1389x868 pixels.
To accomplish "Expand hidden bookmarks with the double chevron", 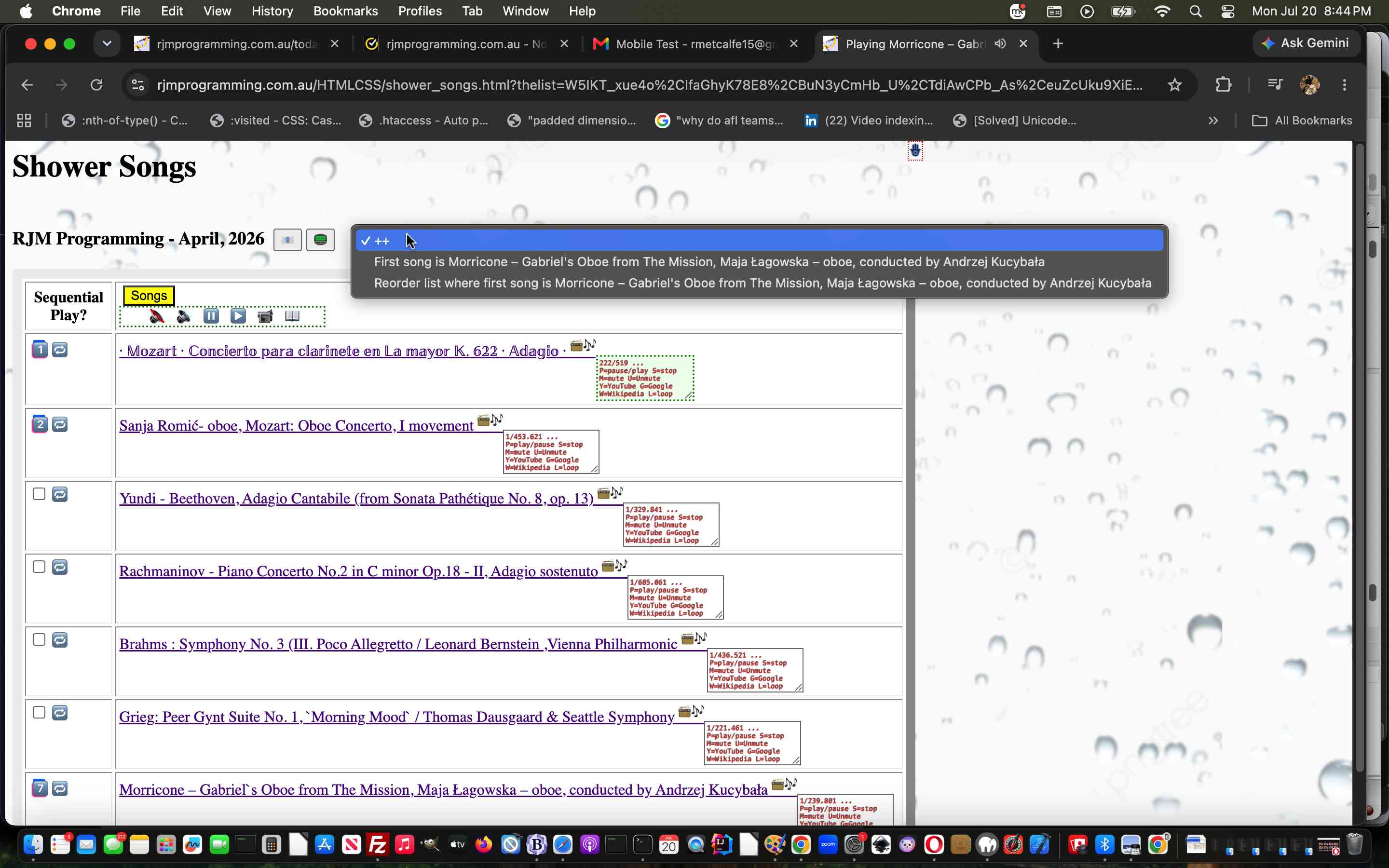I will point(1213,121).
